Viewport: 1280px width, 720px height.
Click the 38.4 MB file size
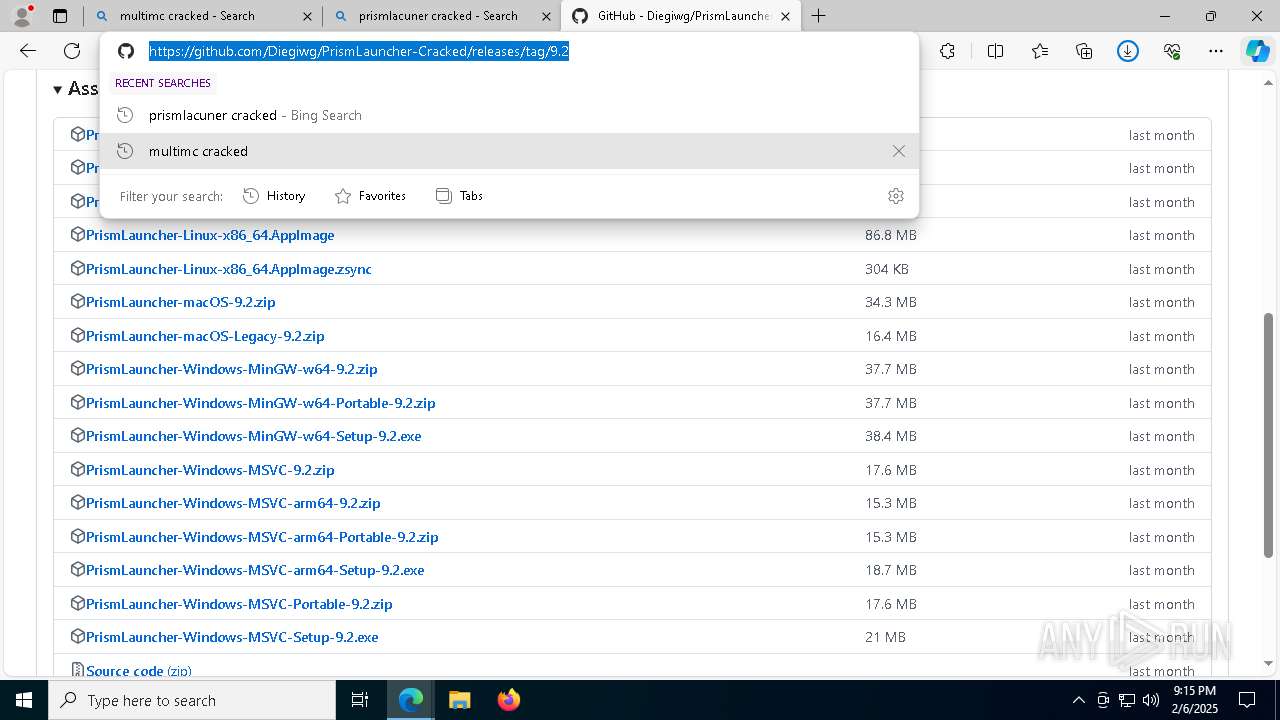(890, 436)
